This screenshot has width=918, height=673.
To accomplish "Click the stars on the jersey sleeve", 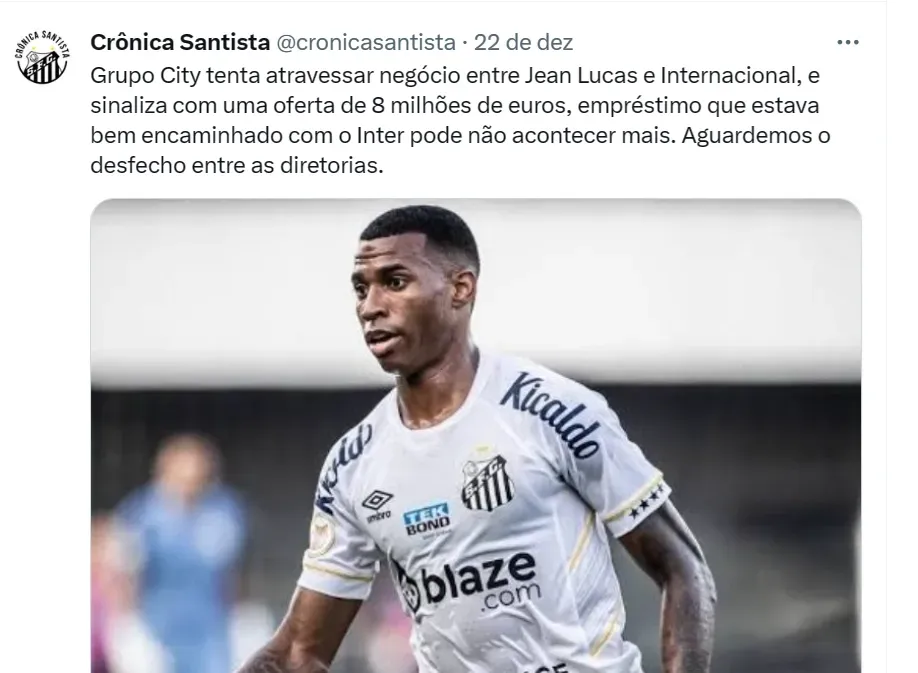I will pyautogui.click(x=648, y=502).
